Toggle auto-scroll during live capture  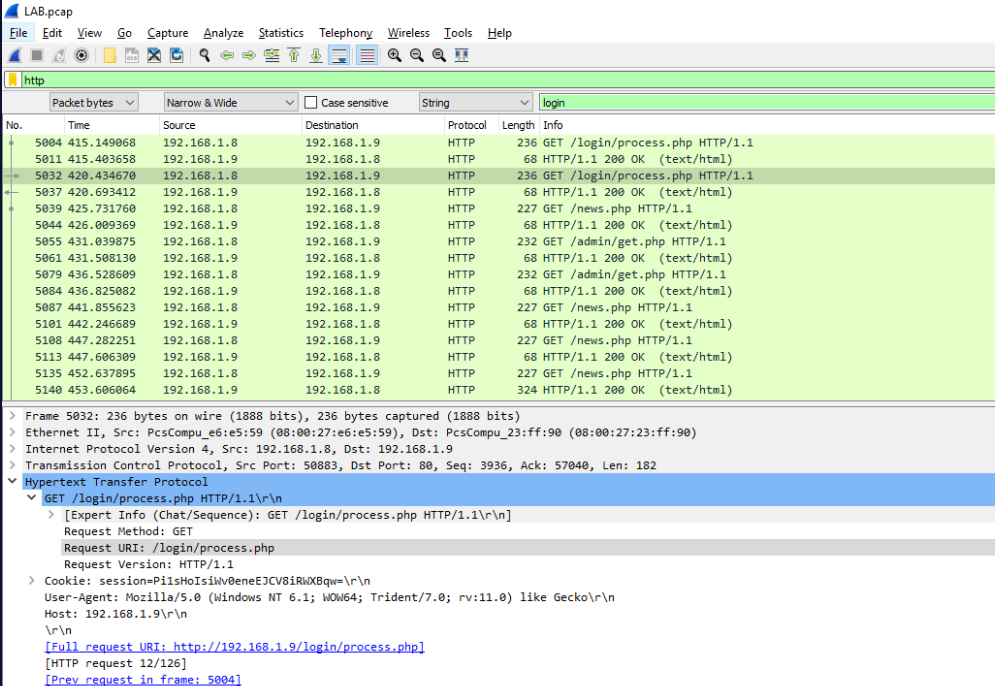click(x=339, y=56)
